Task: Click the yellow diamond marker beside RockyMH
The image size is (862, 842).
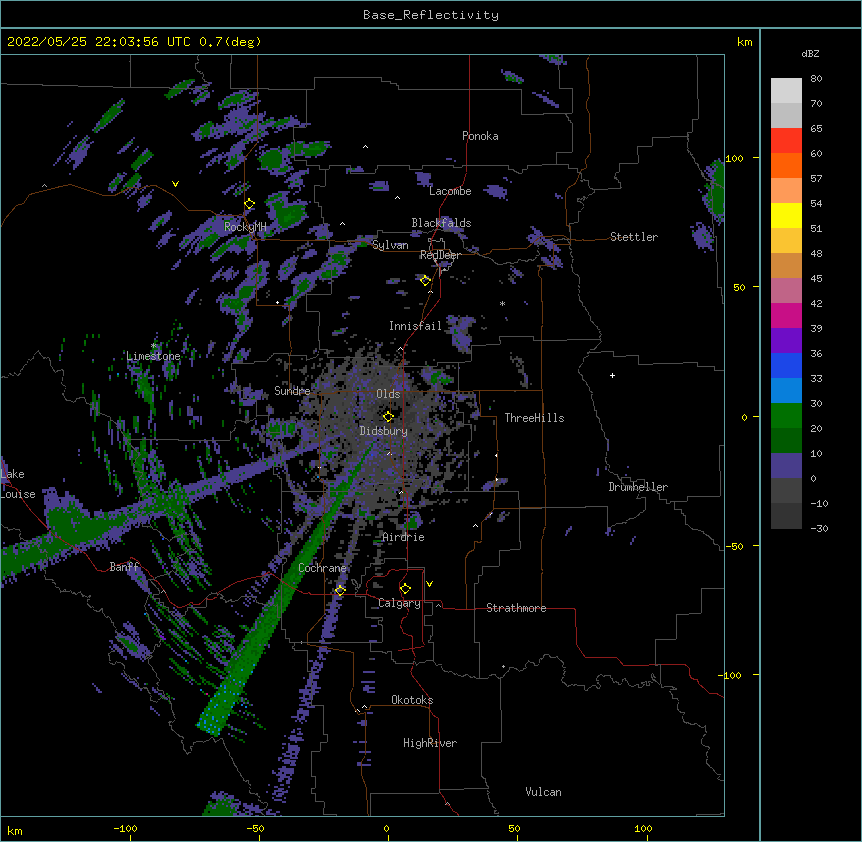Action: [250, 204]
